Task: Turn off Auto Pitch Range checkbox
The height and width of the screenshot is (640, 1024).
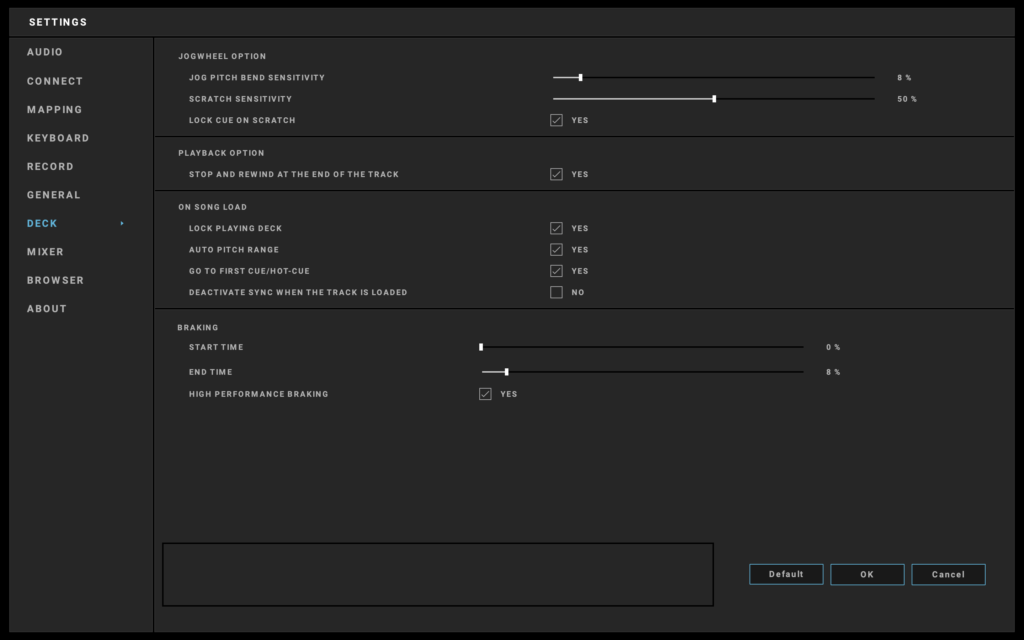Action: (556, 250)
